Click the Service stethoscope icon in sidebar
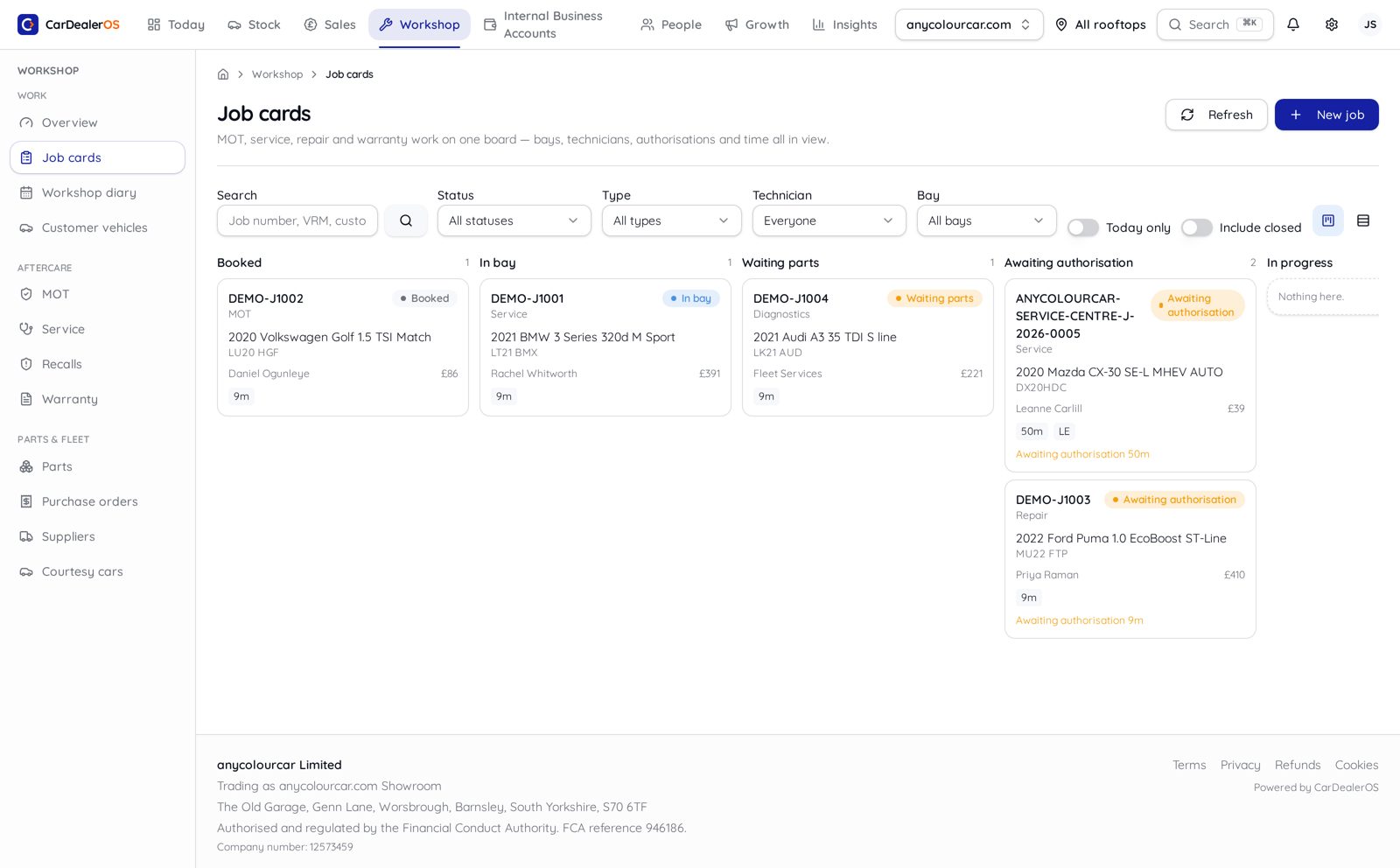Screen dimensions: 1400x868 point(26,329)
